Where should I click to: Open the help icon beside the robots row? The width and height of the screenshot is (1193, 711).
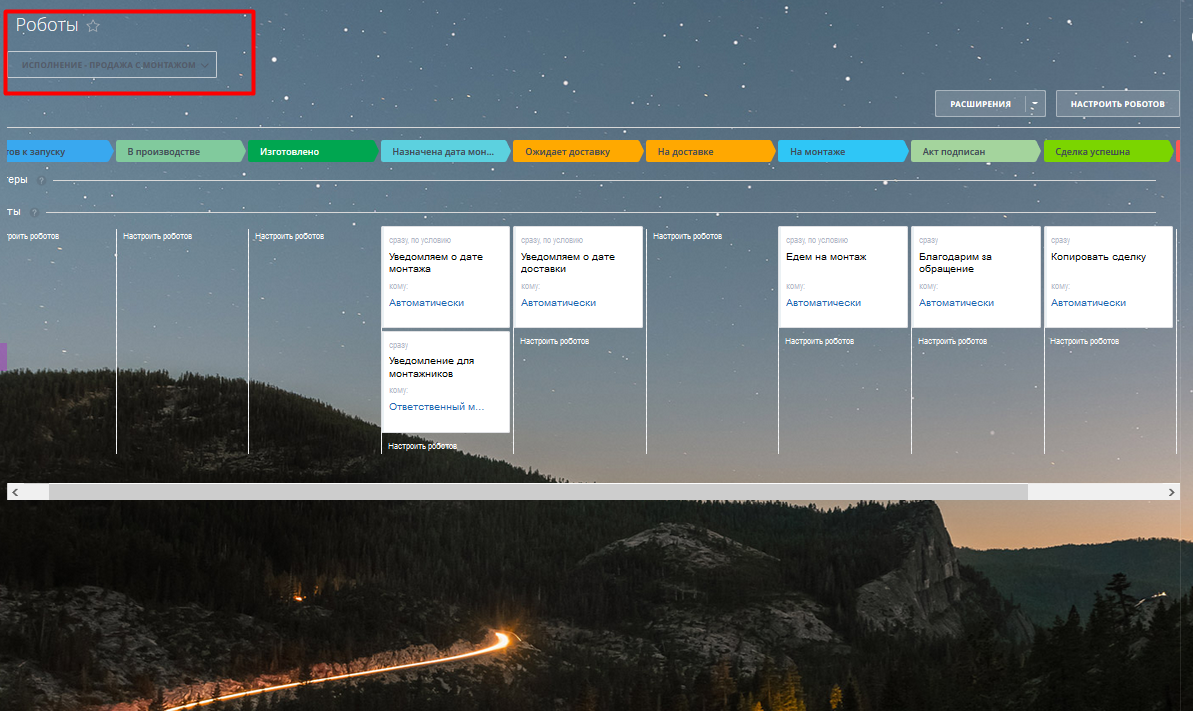coord(34,212)
